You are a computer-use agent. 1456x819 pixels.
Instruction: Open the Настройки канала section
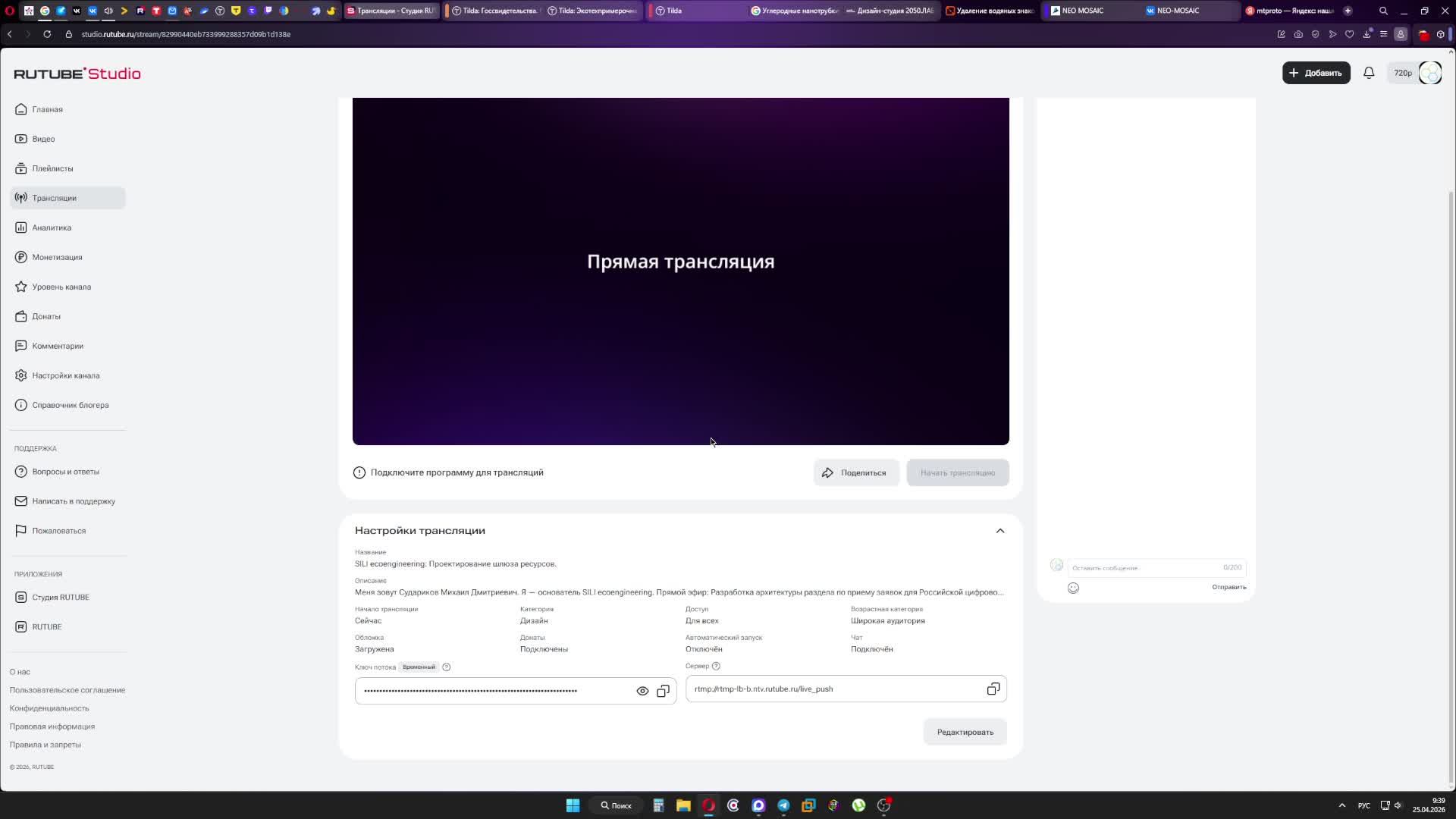click(65, 375)
